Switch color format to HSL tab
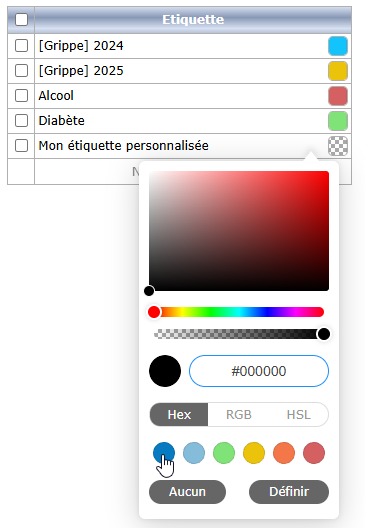 pyautogui.click(x=299, y=415)
